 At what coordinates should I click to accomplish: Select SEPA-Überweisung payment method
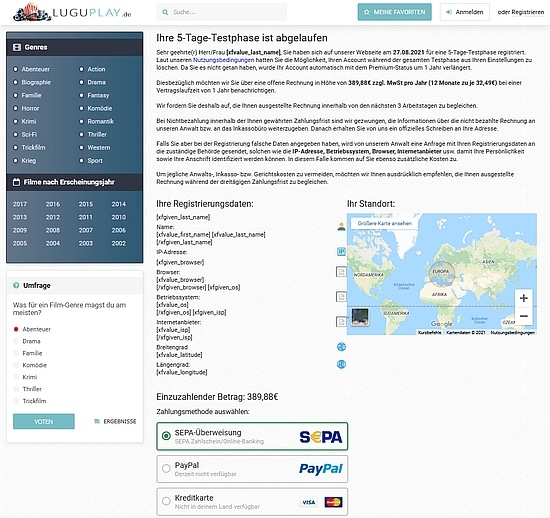point(252,436)
